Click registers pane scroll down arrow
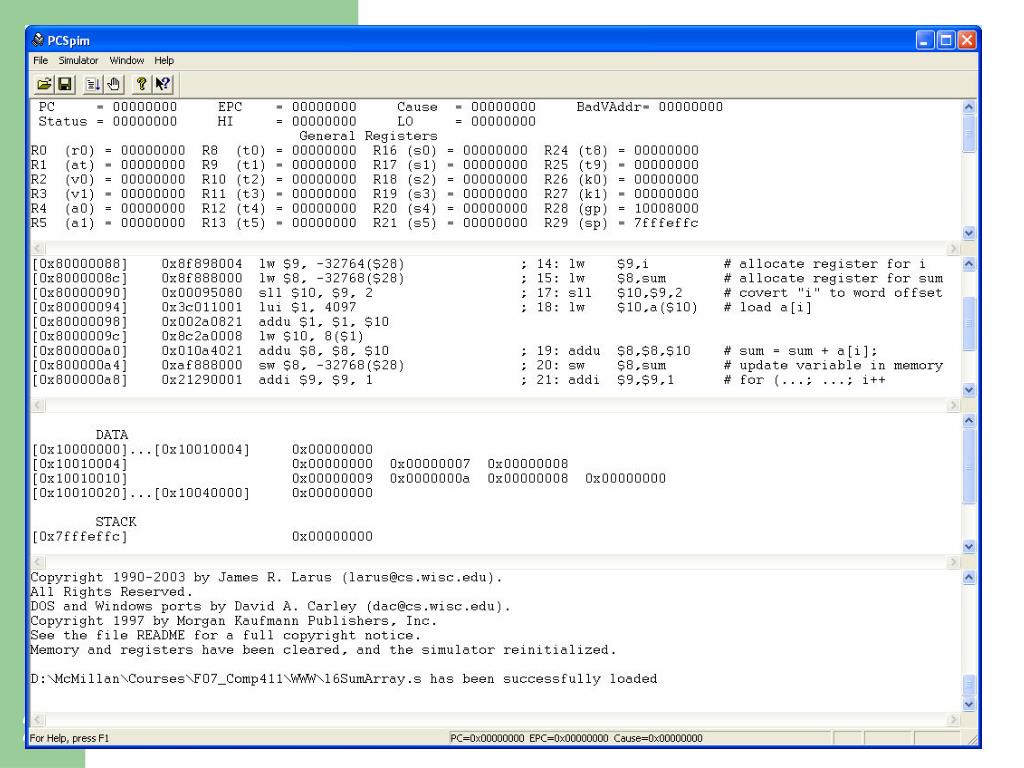Viewport: 1024px width, 768px height. click(x=969, y=233)
